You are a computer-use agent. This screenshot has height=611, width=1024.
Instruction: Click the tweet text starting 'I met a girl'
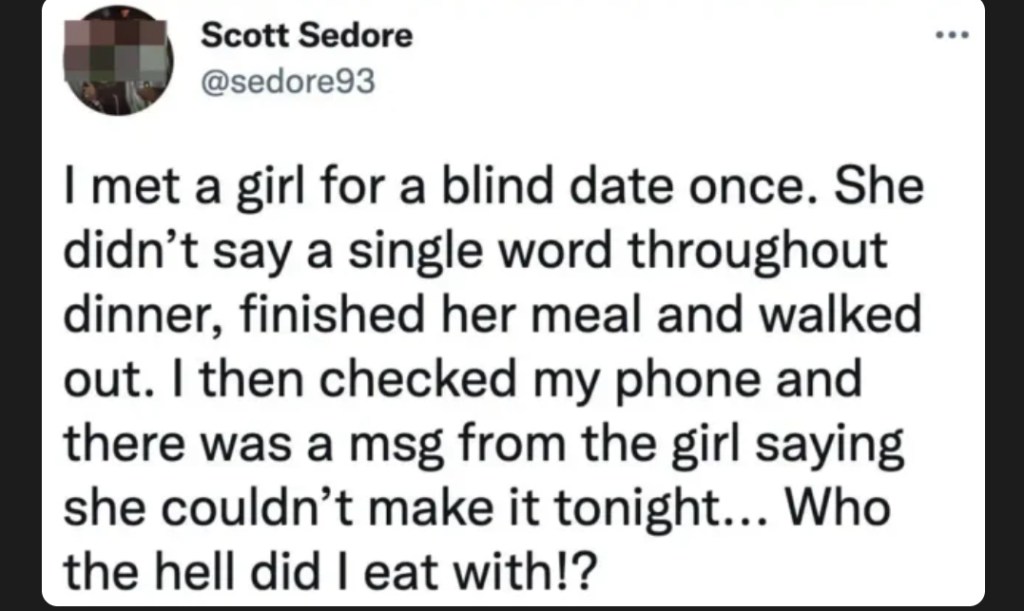(493, 378)
